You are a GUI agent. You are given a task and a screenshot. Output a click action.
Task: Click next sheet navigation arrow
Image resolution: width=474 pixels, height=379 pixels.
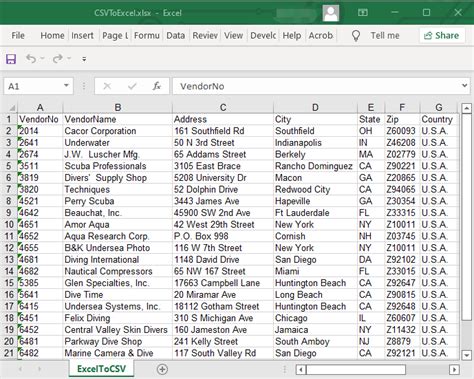(x=39, y=369)
